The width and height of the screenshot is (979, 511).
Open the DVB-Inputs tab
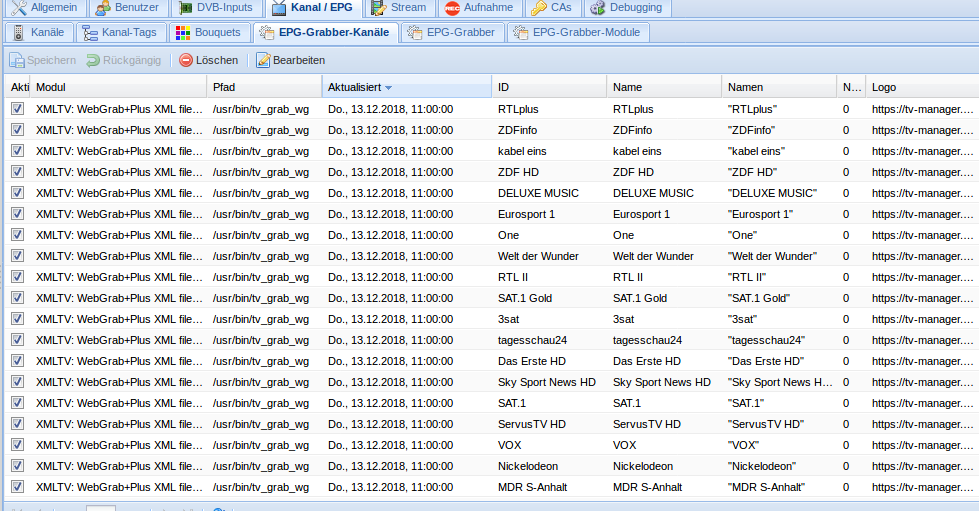[x=216, y=7]
